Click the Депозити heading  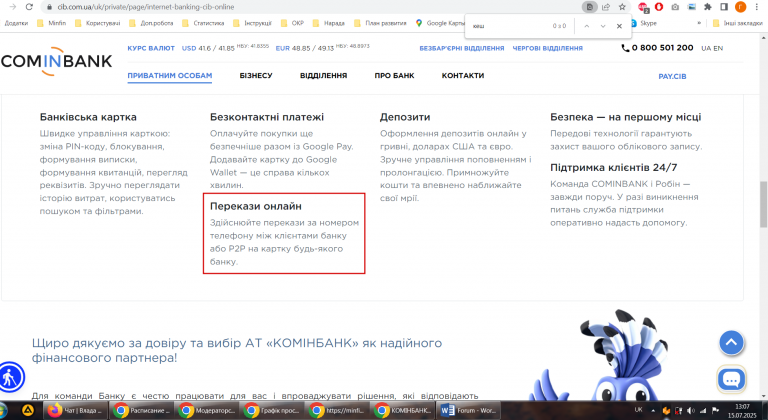point(405,117)
